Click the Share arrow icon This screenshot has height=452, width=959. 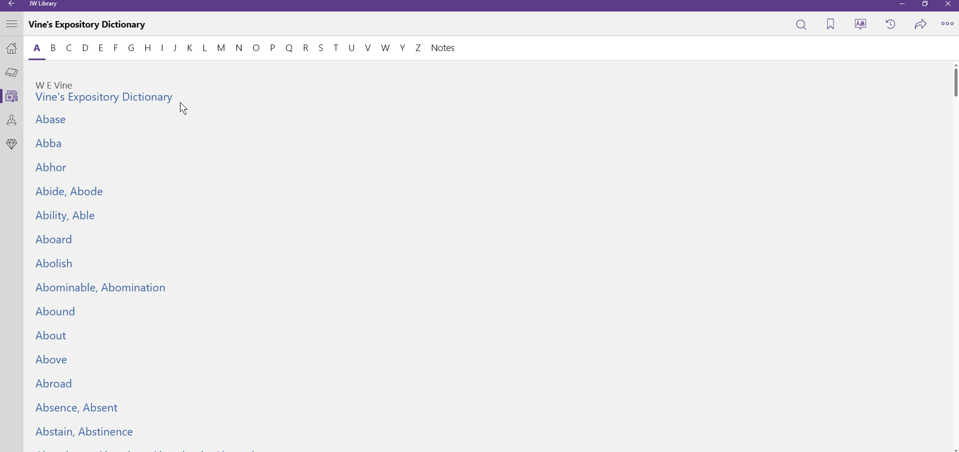tap(920, 24)
